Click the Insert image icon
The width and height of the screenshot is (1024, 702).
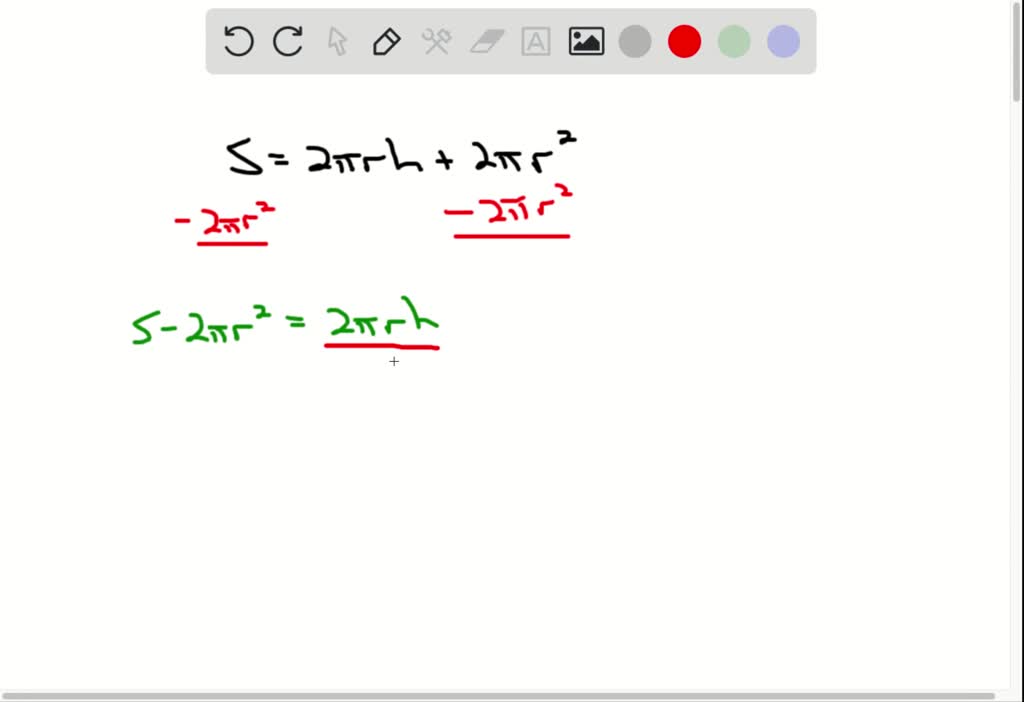pyautogui.click(x=586, y=41)
